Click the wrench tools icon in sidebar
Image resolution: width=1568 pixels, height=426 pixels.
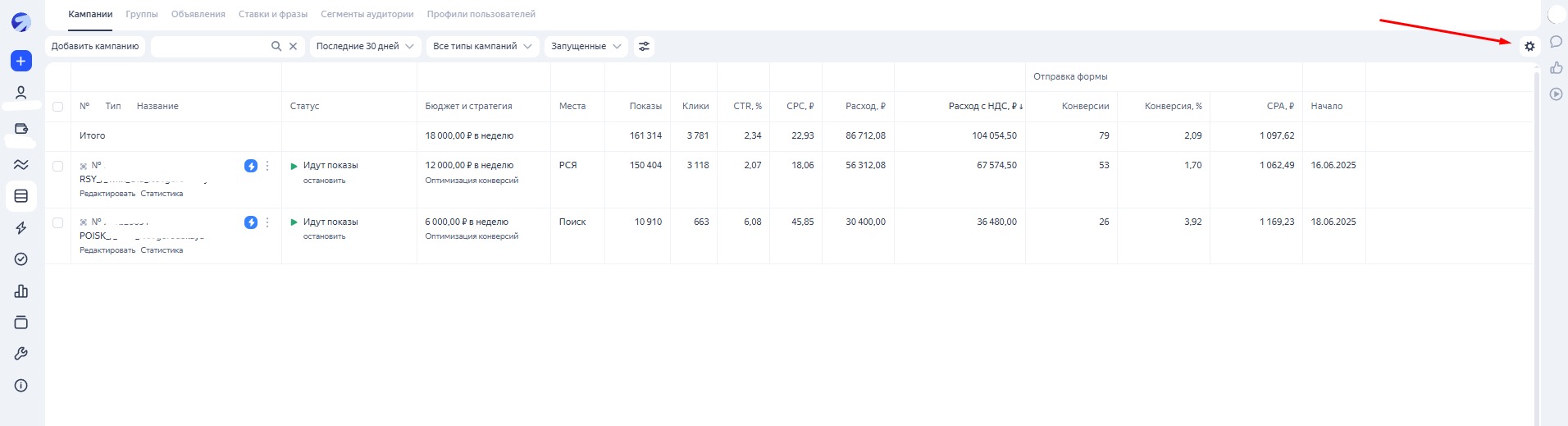click(x=21, y=354)
